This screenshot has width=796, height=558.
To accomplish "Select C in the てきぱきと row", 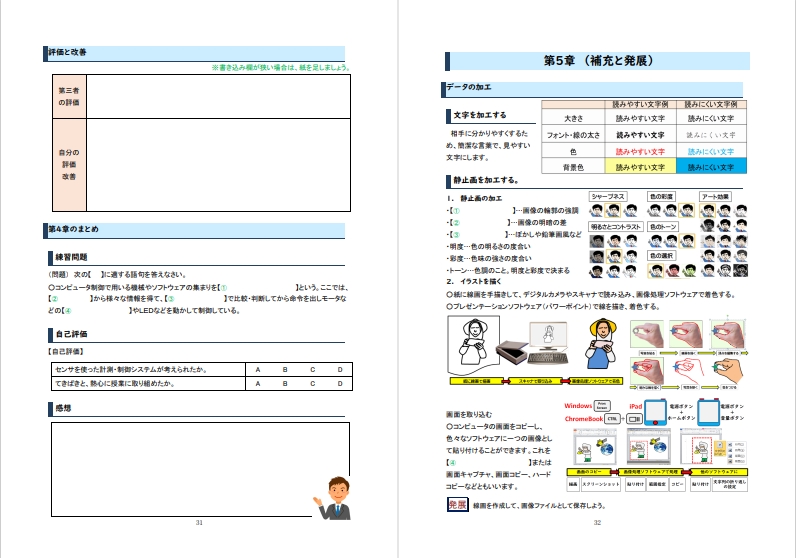I will (x=313, y=384).
